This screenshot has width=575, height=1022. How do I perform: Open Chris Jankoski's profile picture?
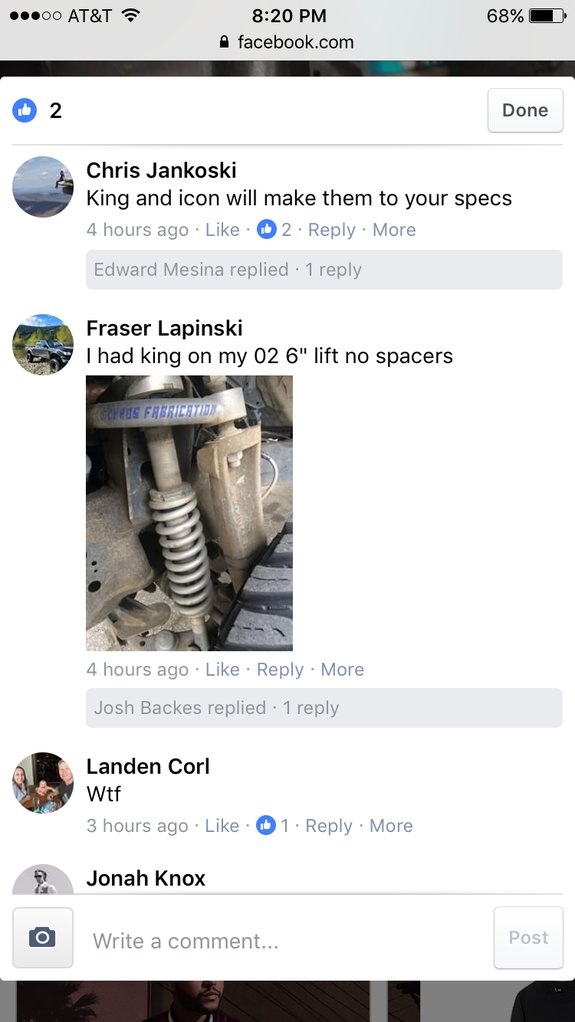pos(43,186)
